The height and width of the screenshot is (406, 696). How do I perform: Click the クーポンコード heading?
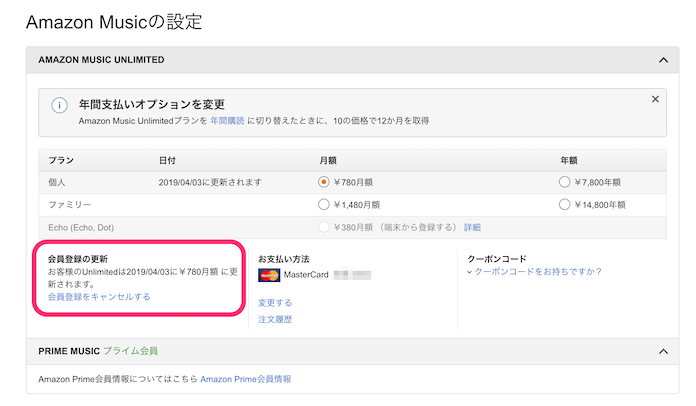(497, 259)
